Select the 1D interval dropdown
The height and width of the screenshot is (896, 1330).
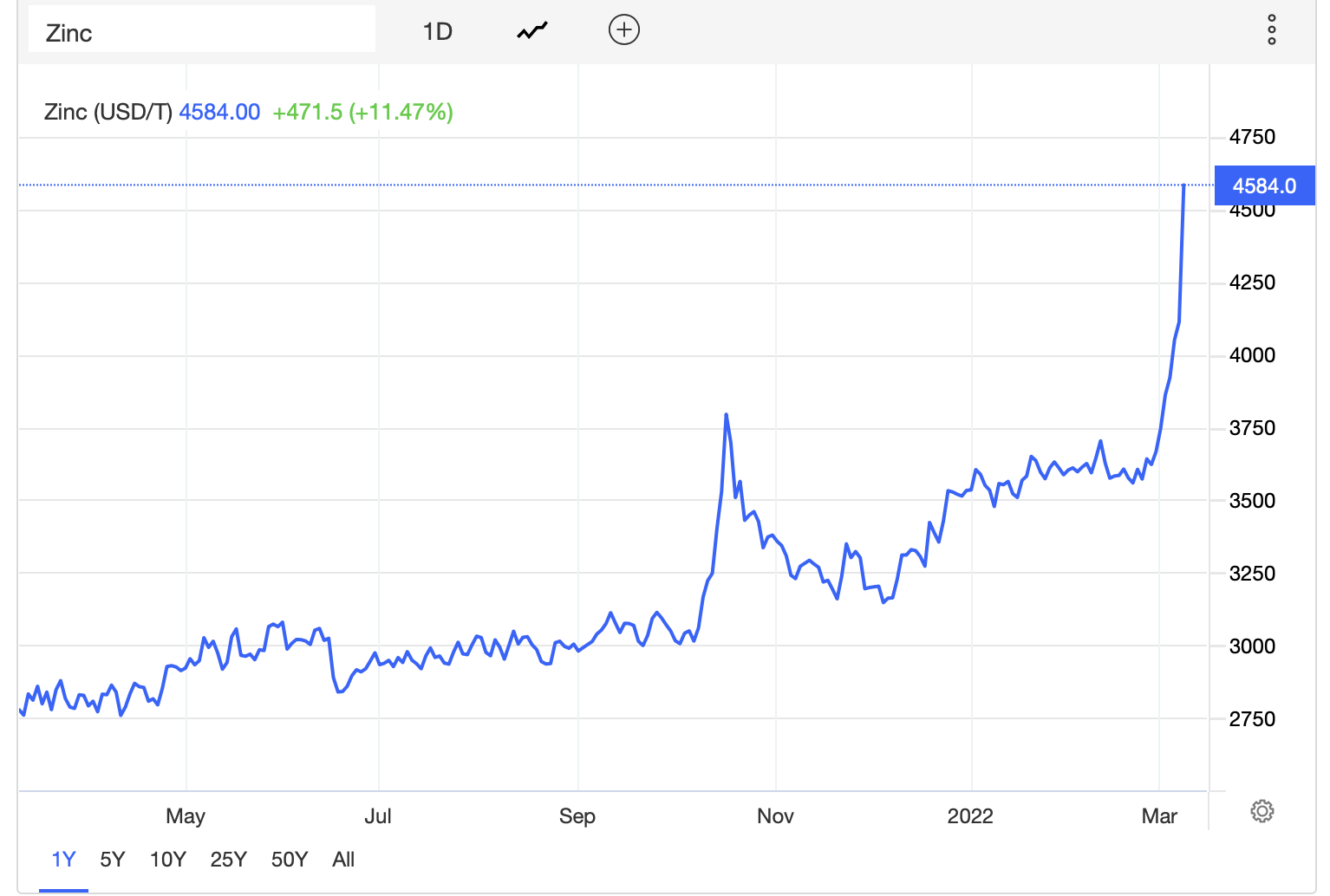coord(437,32)
